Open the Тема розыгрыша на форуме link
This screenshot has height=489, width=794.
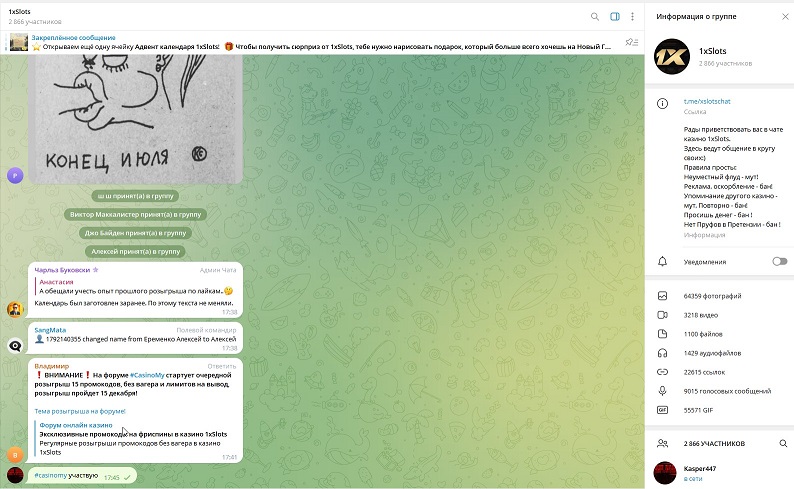(x=80, y=411)
